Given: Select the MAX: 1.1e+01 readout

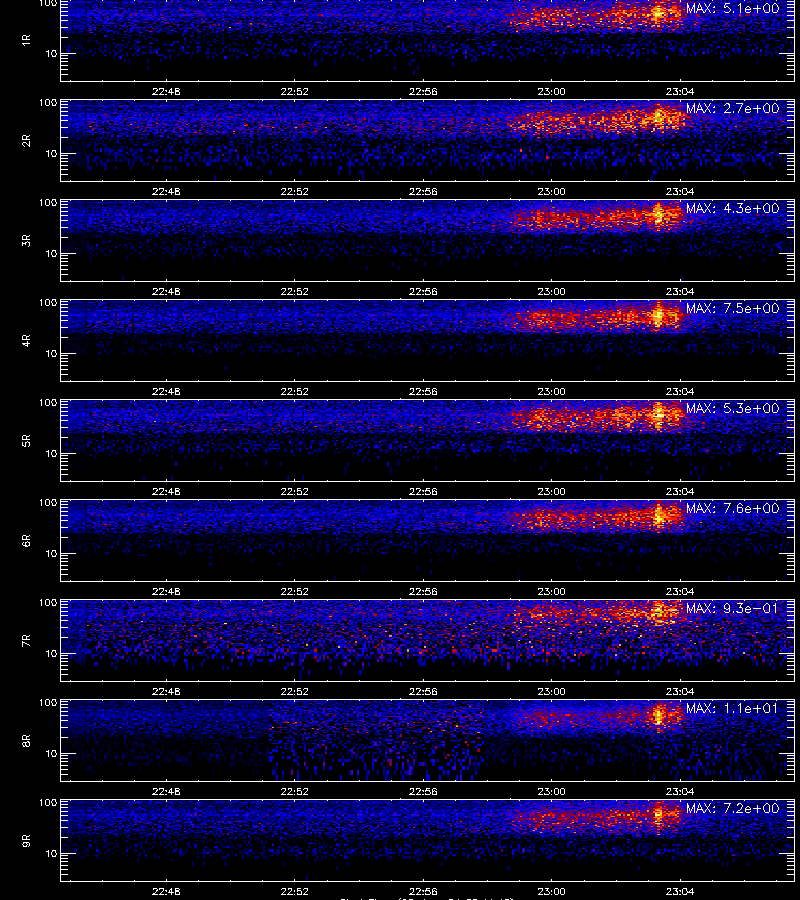Looking at the screenshot, I should tap(732, 708).
